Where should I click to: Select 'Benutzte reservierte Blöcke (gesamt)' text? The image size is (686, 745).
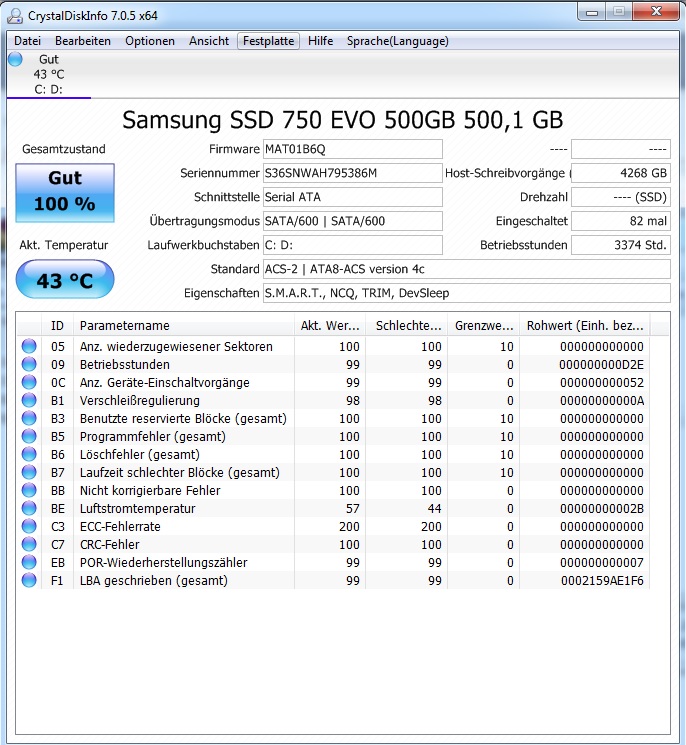pyautogui.click(x=183, y=419)
